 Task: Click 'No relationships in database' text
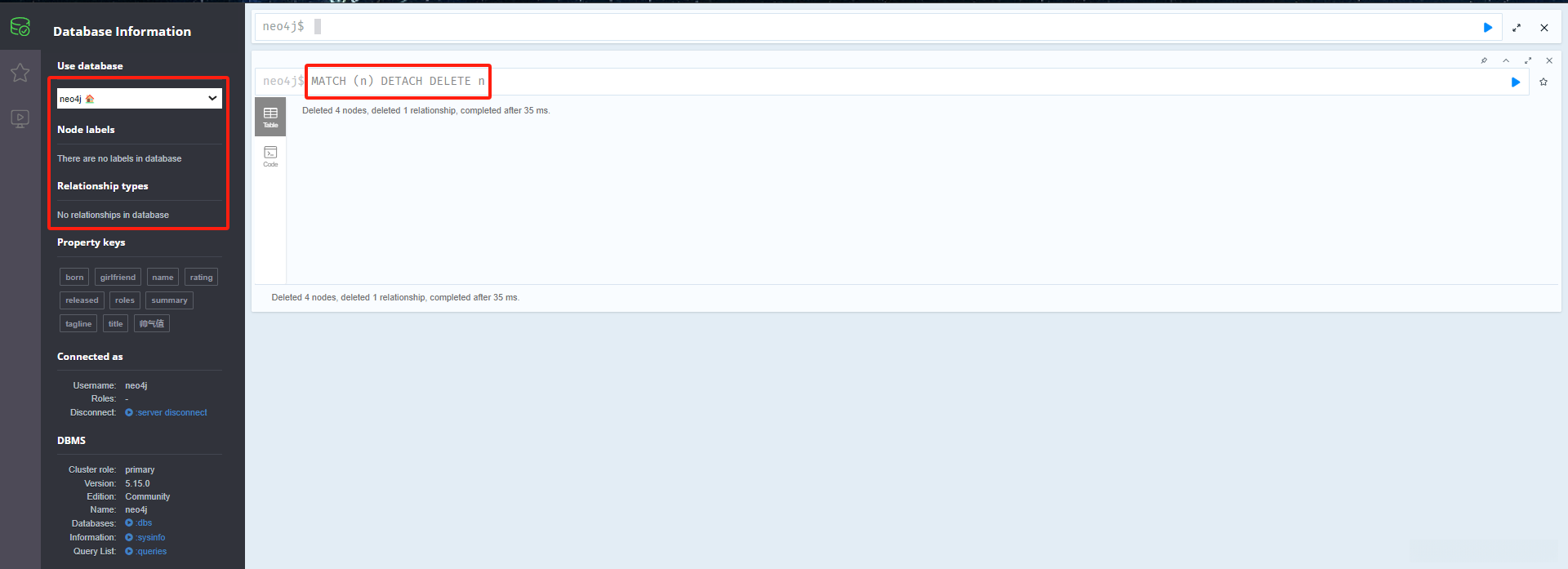(x=113, y=215)
